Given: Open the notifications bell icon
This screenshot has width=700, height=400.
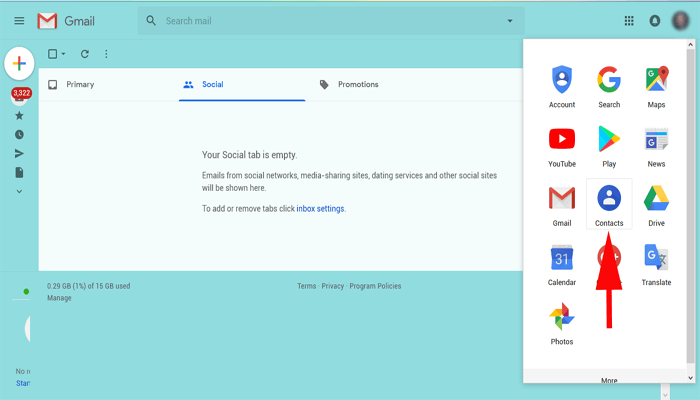Looking at the screenshot, I should pos(654,21).
